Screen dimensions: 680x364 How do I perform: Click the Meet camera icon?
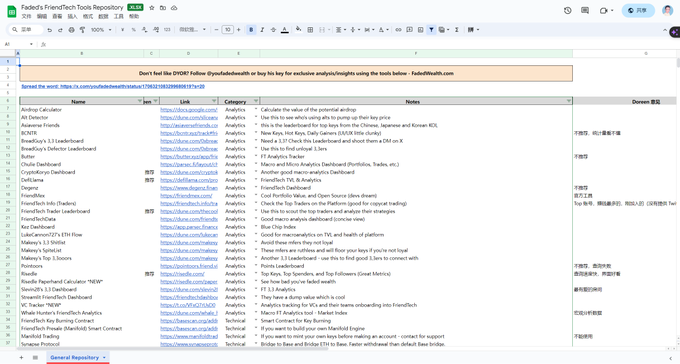tap(603, 10)
